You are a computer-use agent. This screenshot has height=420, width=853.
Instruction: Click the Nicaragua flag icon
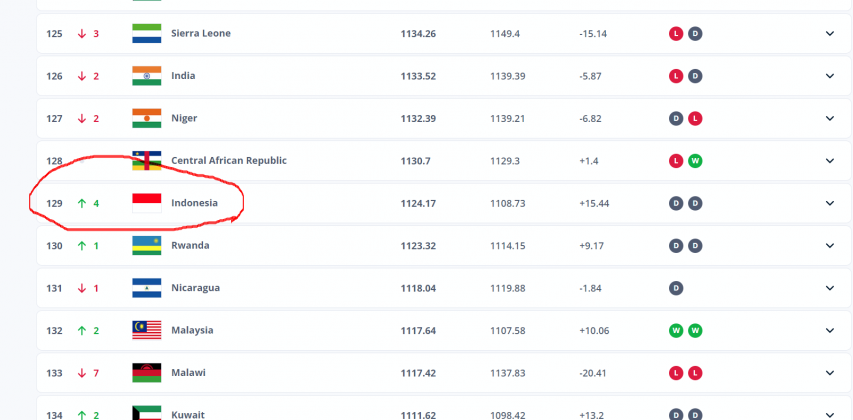click(x=146, y=288)
